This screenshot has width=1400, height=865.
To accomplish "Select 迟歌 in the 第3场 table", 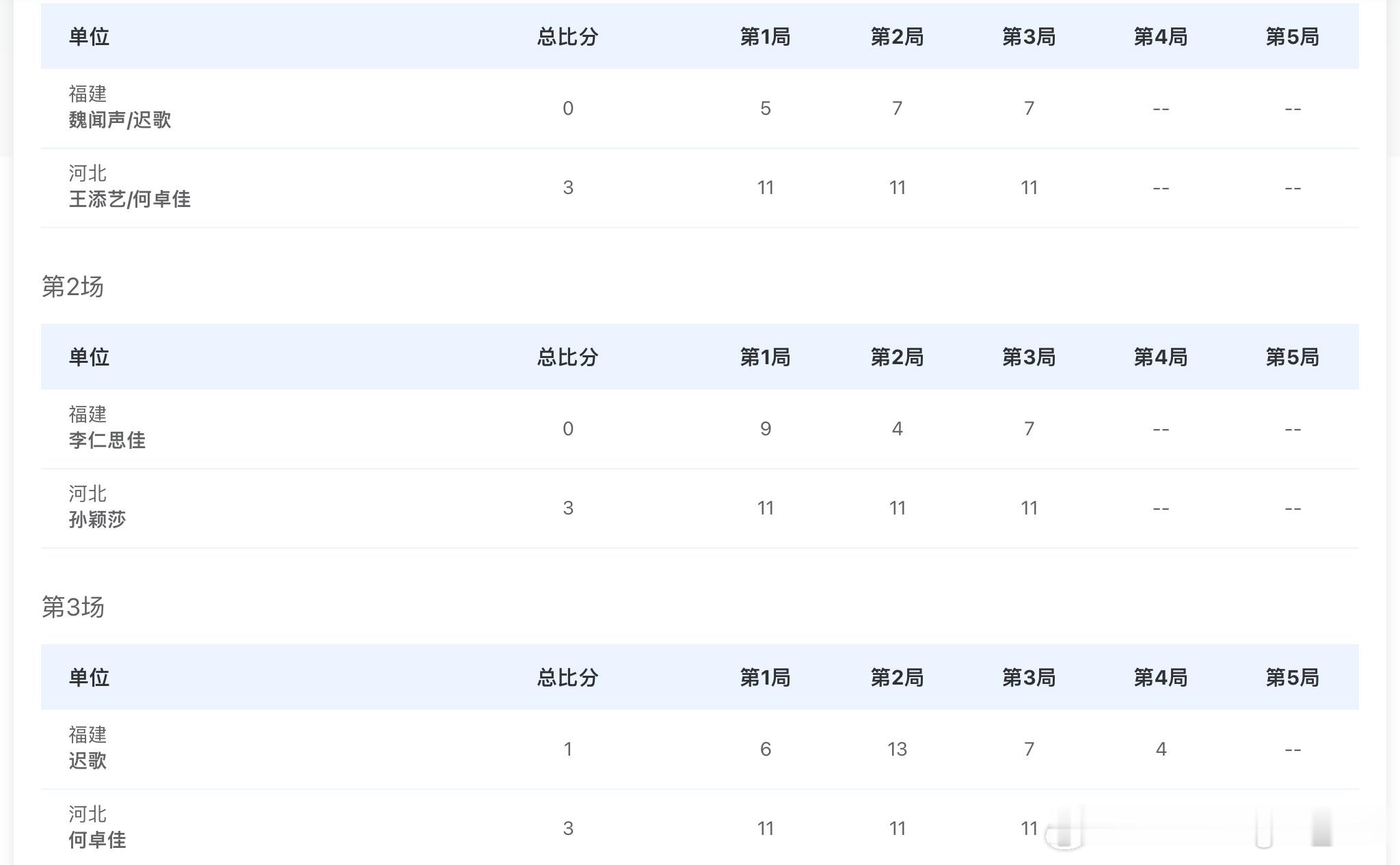I will [87, 761].
